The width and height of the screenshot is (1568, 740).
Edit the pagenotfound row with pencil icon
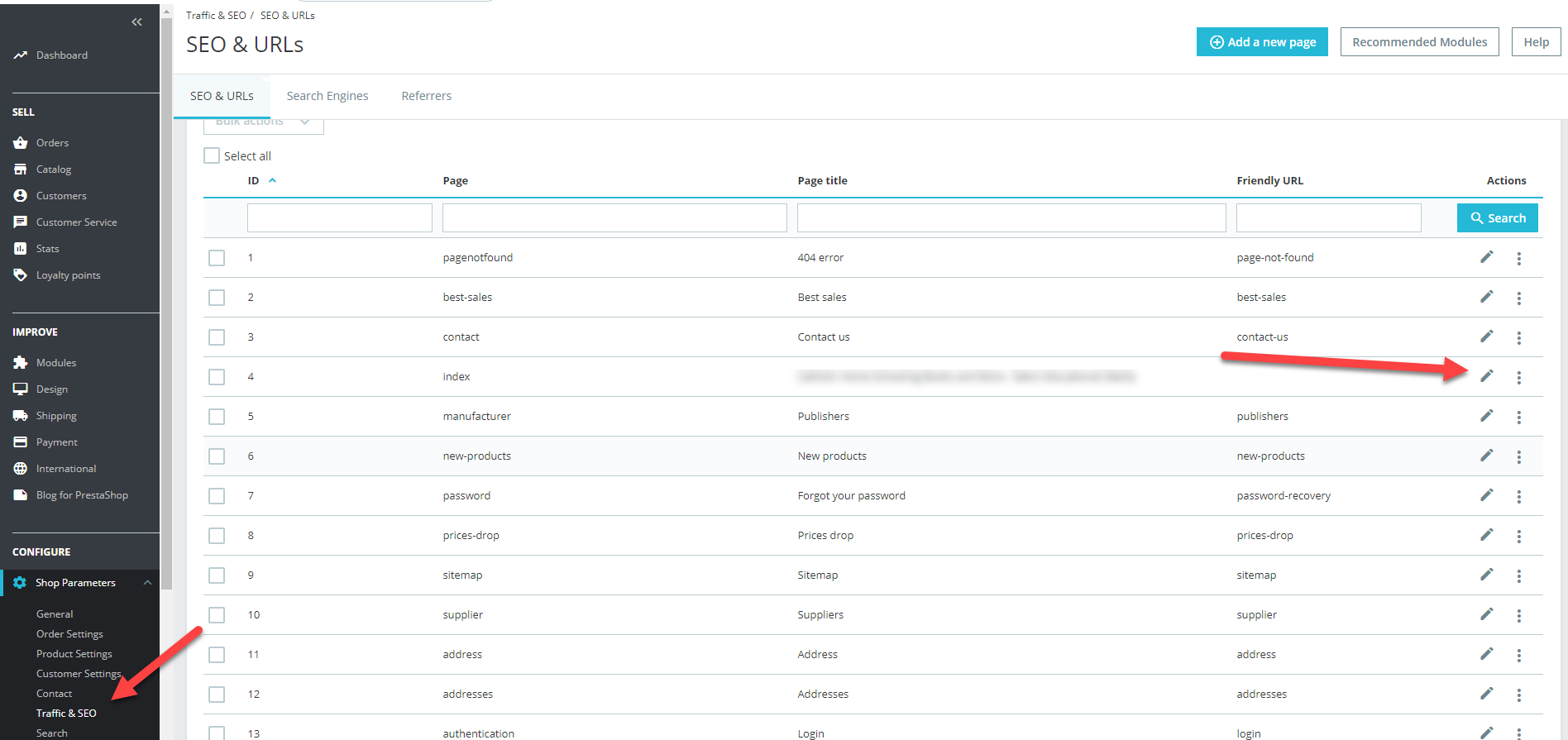(x=1487, y=257)
